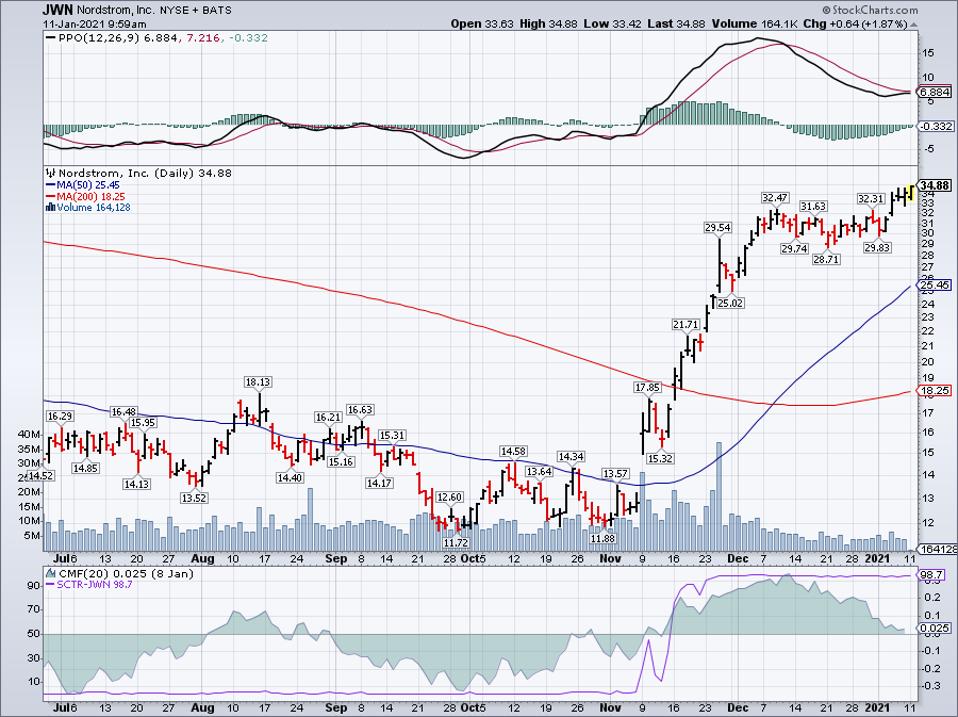Click the green -0.332 value in PPO legend
Viewport: 958px width, 717px height.
point(248,38)
